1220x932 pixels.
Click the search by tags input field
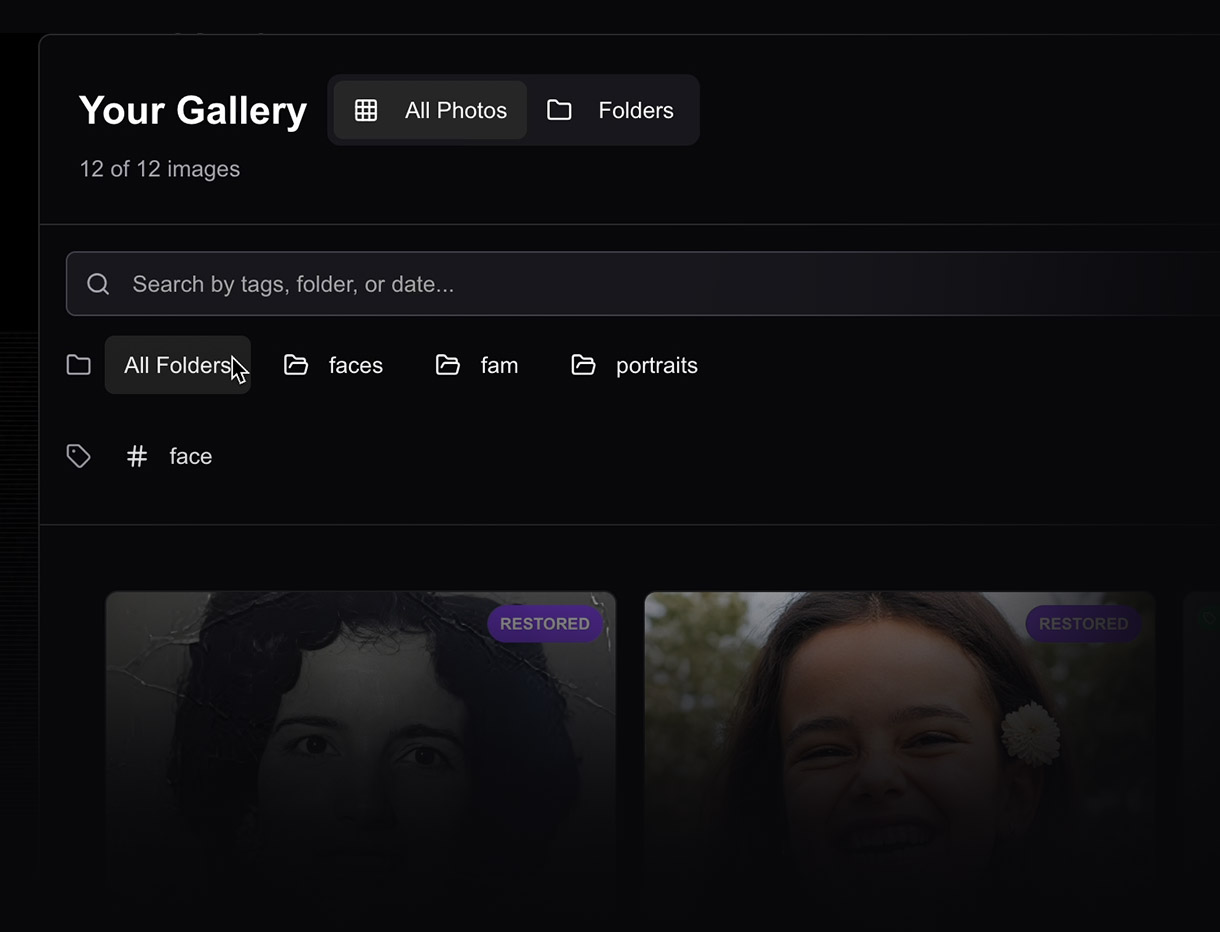pos(400,284)
